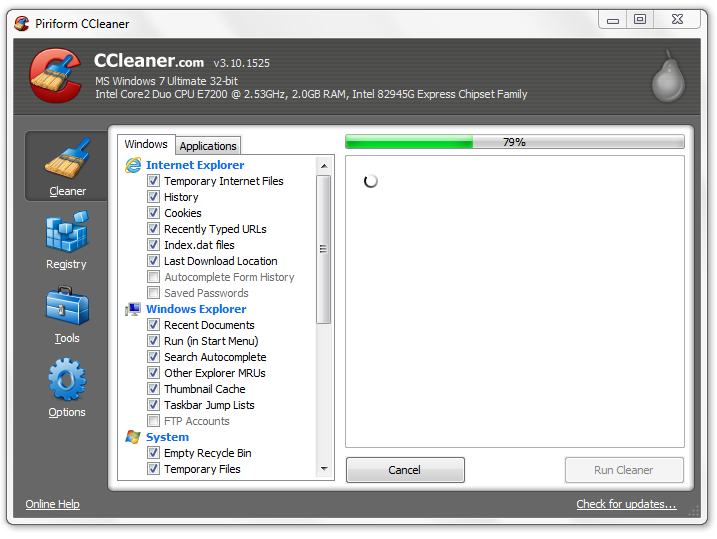Click the 79% progress bar
The image size is (717, 539).
(515, 142)
